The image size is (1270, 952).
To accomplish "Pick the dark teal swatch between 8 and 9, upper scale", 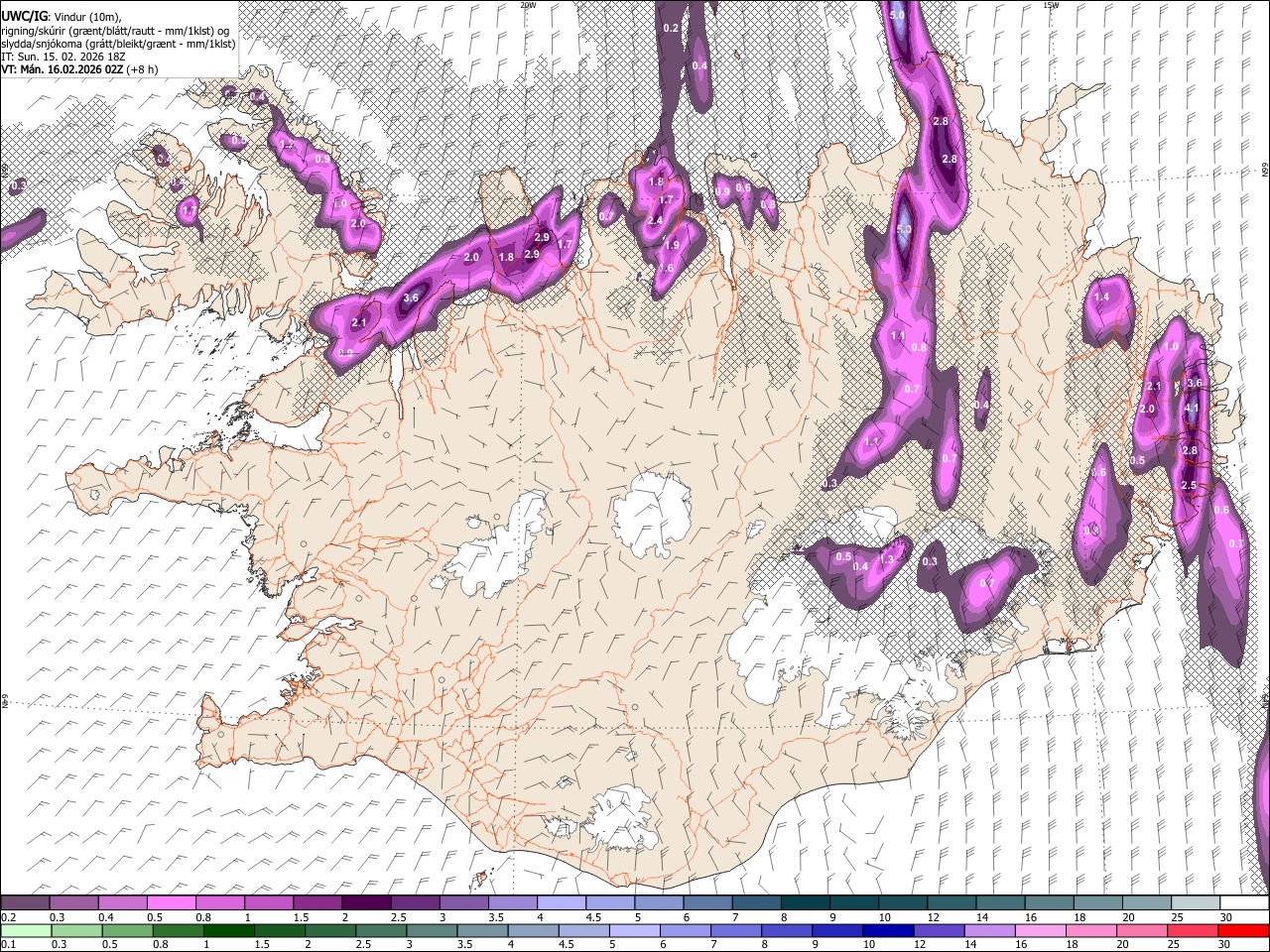I will 805,903.
